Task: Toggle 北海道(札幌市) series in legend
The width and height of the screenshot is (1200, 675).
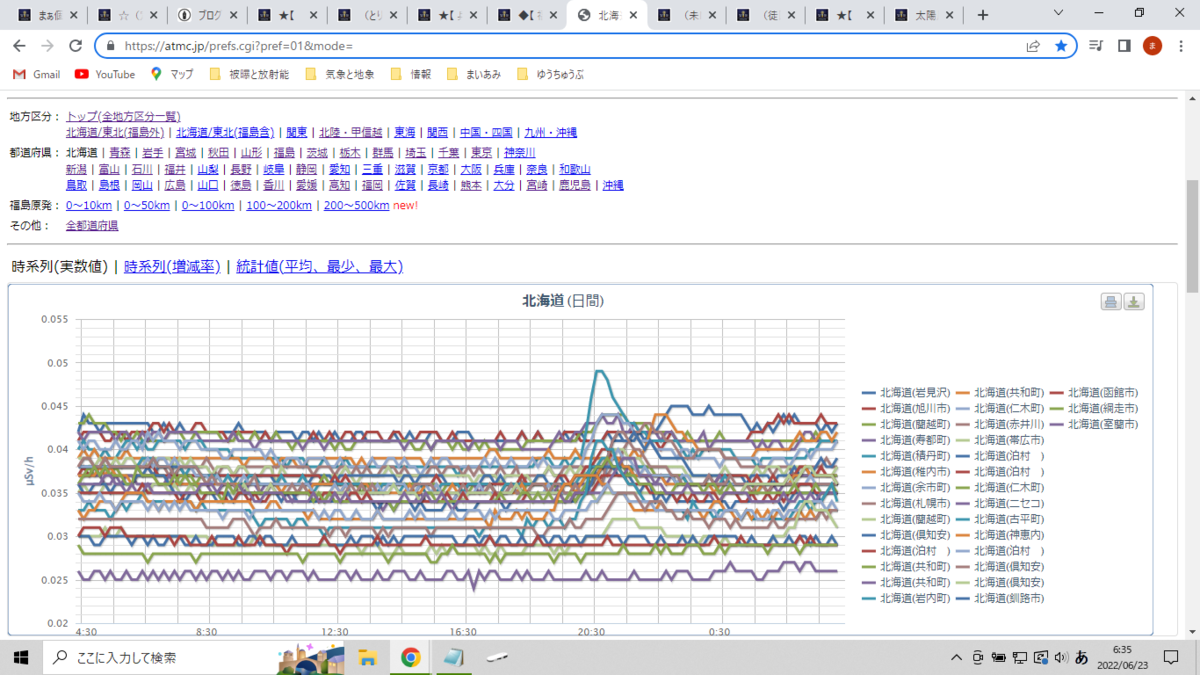Action: tap(907, 503)
